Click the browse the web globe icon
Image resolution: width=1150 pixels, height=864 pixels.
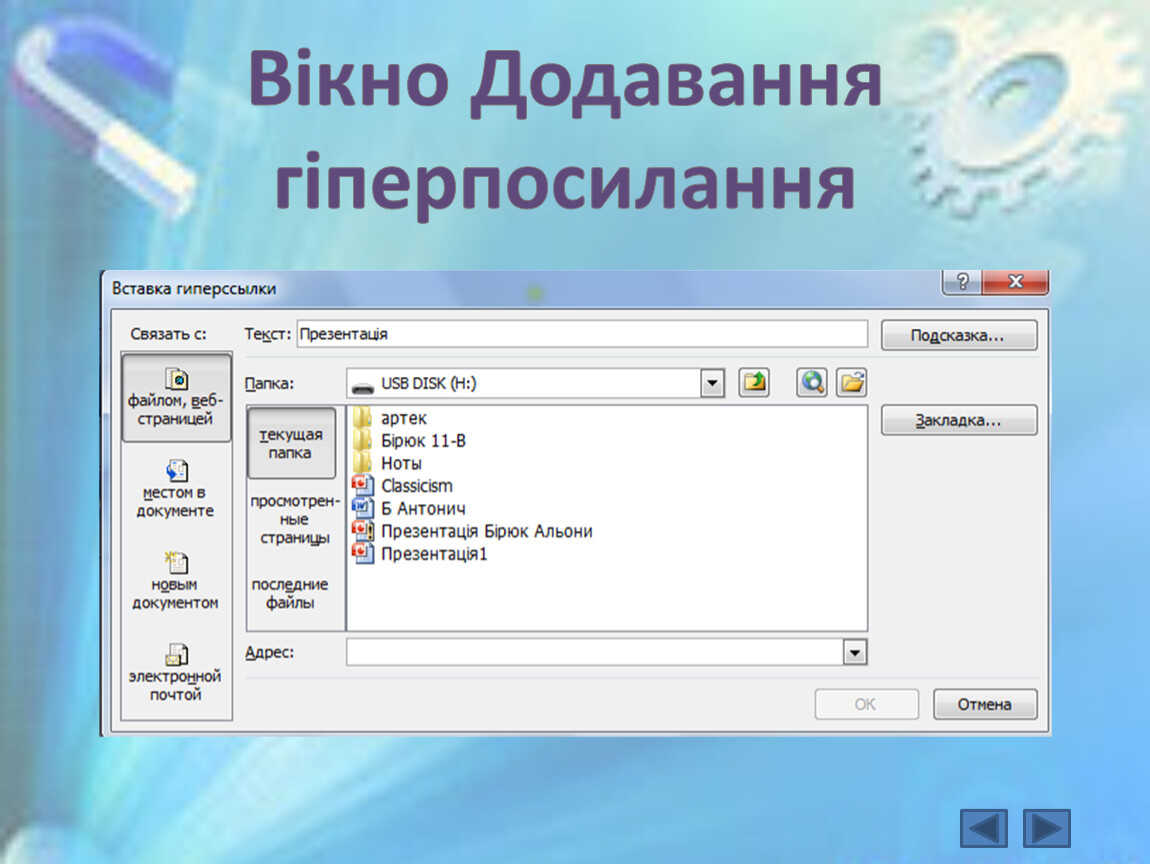coord(812,382)
